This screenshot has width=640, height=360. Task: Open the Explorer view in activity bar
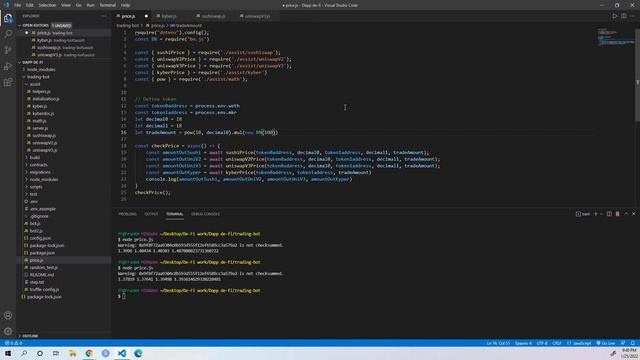coord(8,18)
